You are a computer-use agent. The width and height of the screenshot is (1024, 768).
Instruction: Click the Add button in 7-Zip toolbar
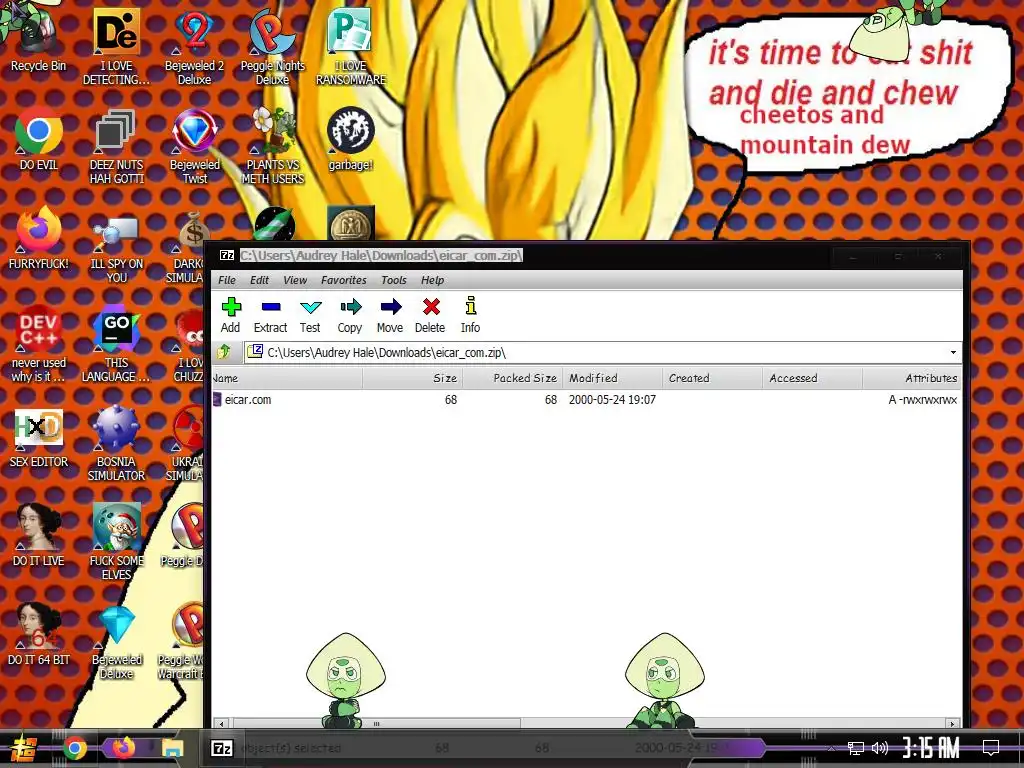click(231, 315)
